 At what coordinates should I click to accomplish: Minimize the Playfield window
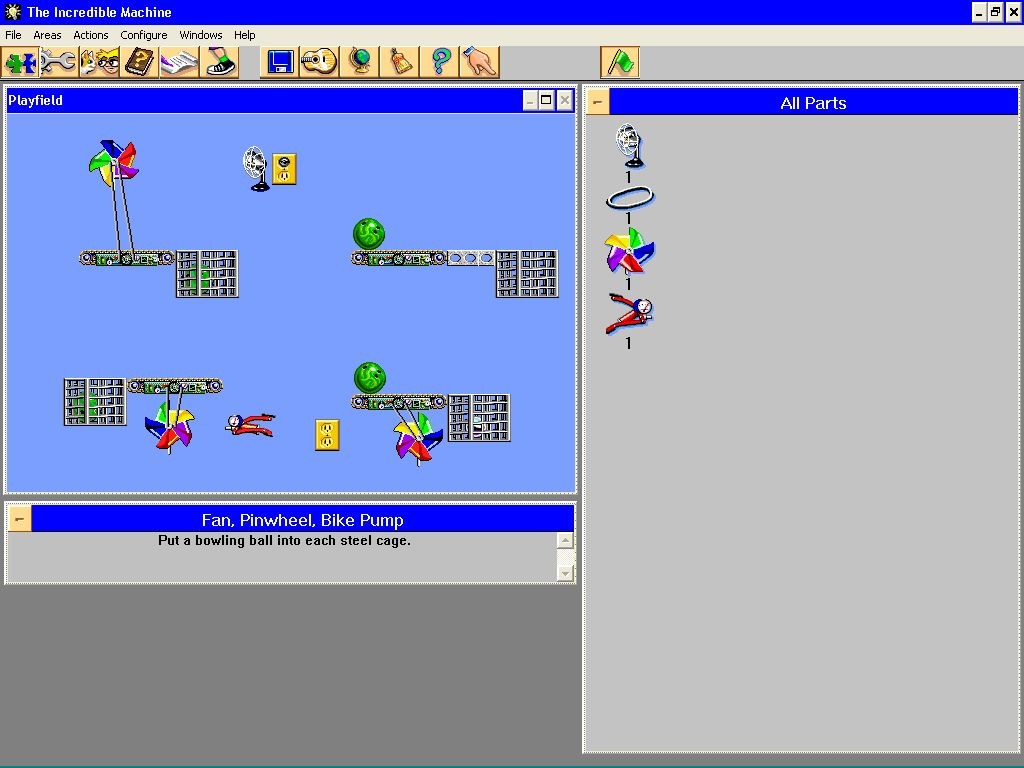click(530, 100)
